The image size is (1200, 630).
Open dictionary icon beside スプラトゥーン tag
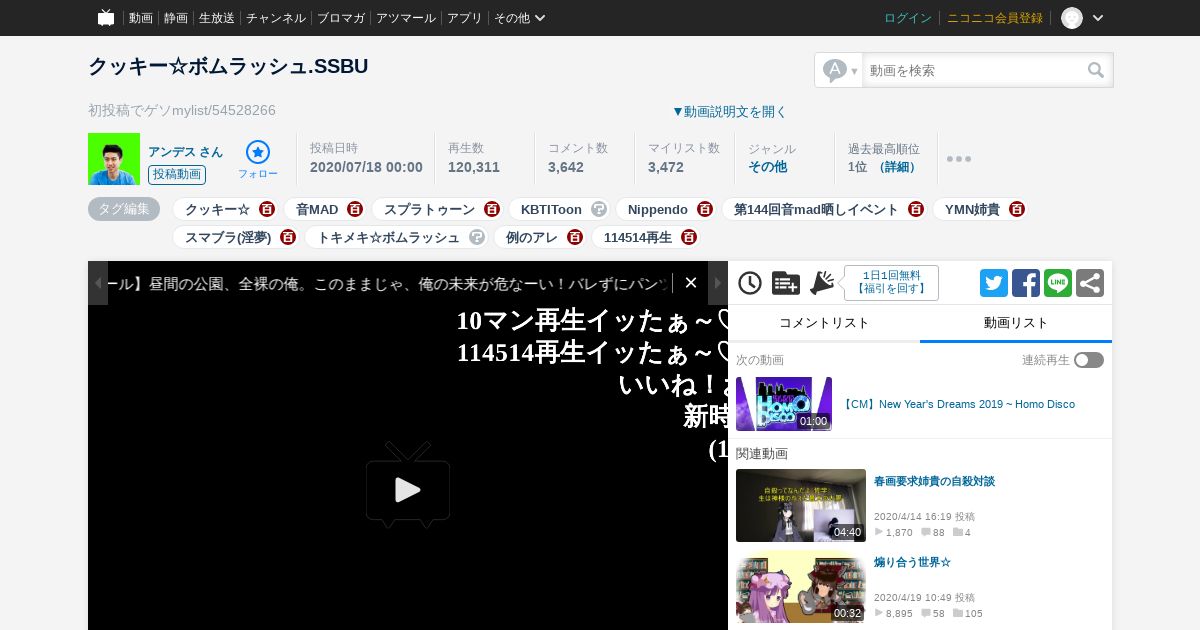492,209
